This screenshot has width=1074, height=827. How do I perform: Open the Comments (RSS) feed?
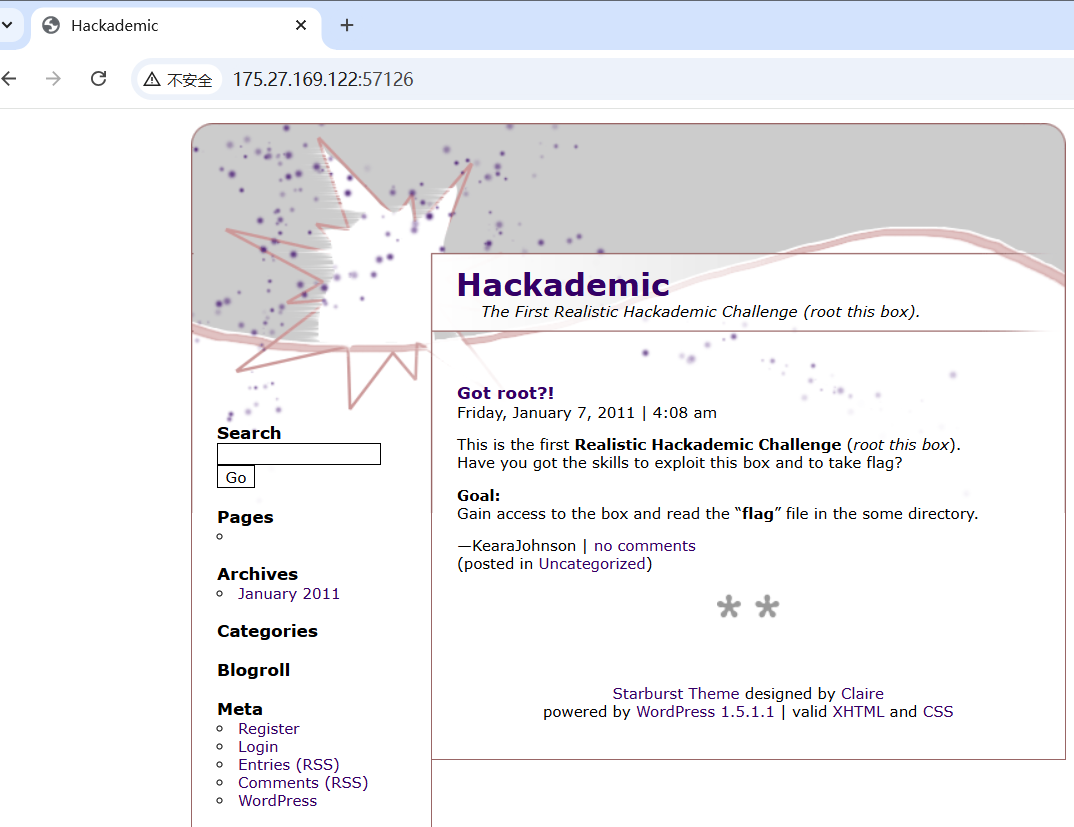[x=302, y=783]
